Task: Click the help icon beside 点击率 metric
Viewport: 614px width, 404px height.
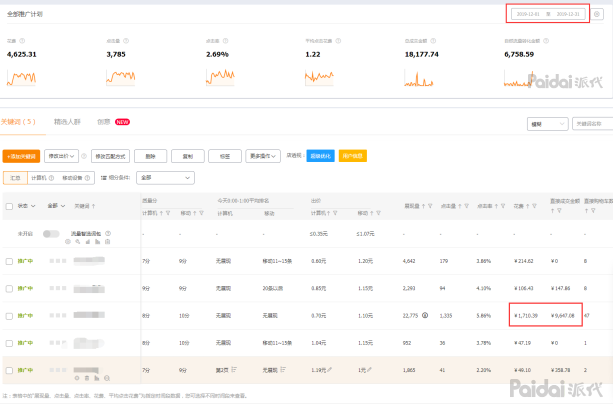Action: tap(226, 41)
